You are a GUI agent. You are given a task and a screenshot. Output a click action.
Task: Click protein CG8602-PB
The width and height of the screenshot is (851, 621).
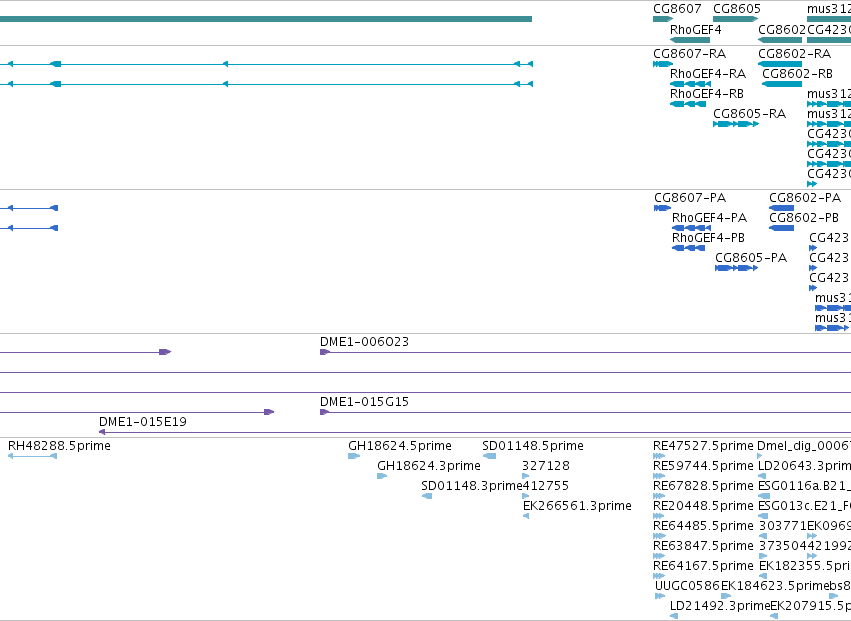804,218
